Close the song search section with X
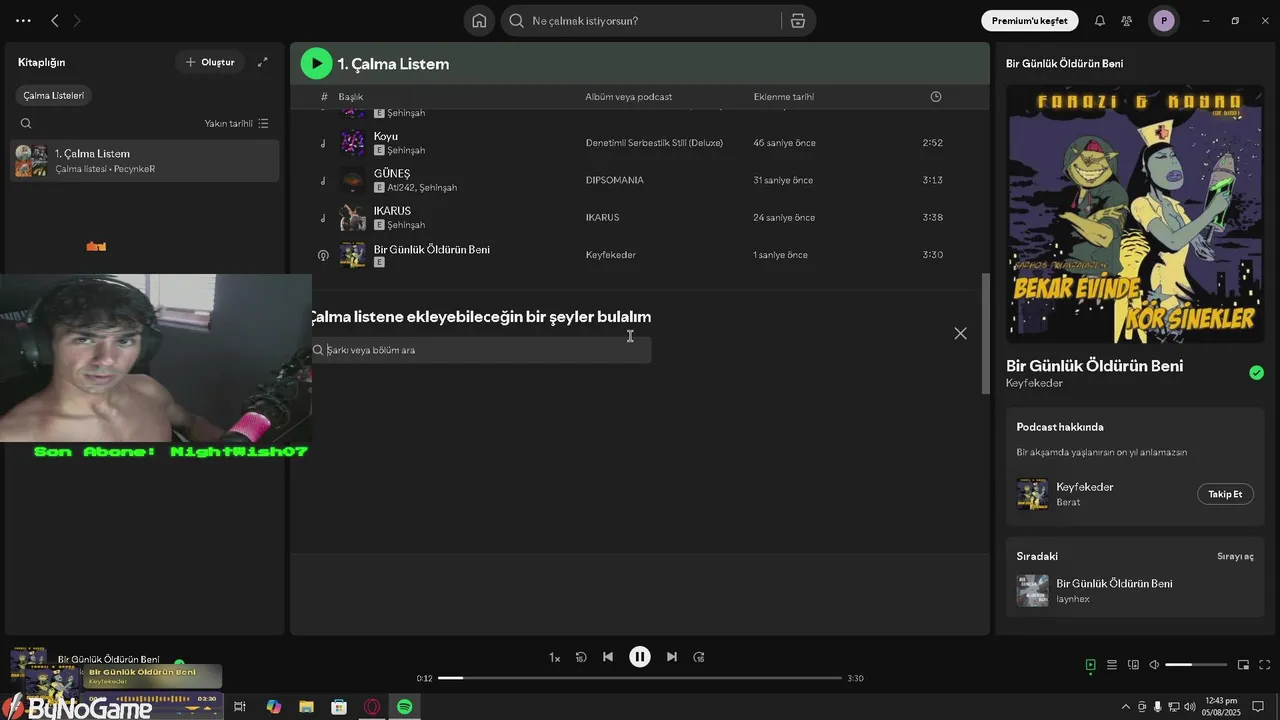Screen dimensions: 1280x720 (960, 333)
